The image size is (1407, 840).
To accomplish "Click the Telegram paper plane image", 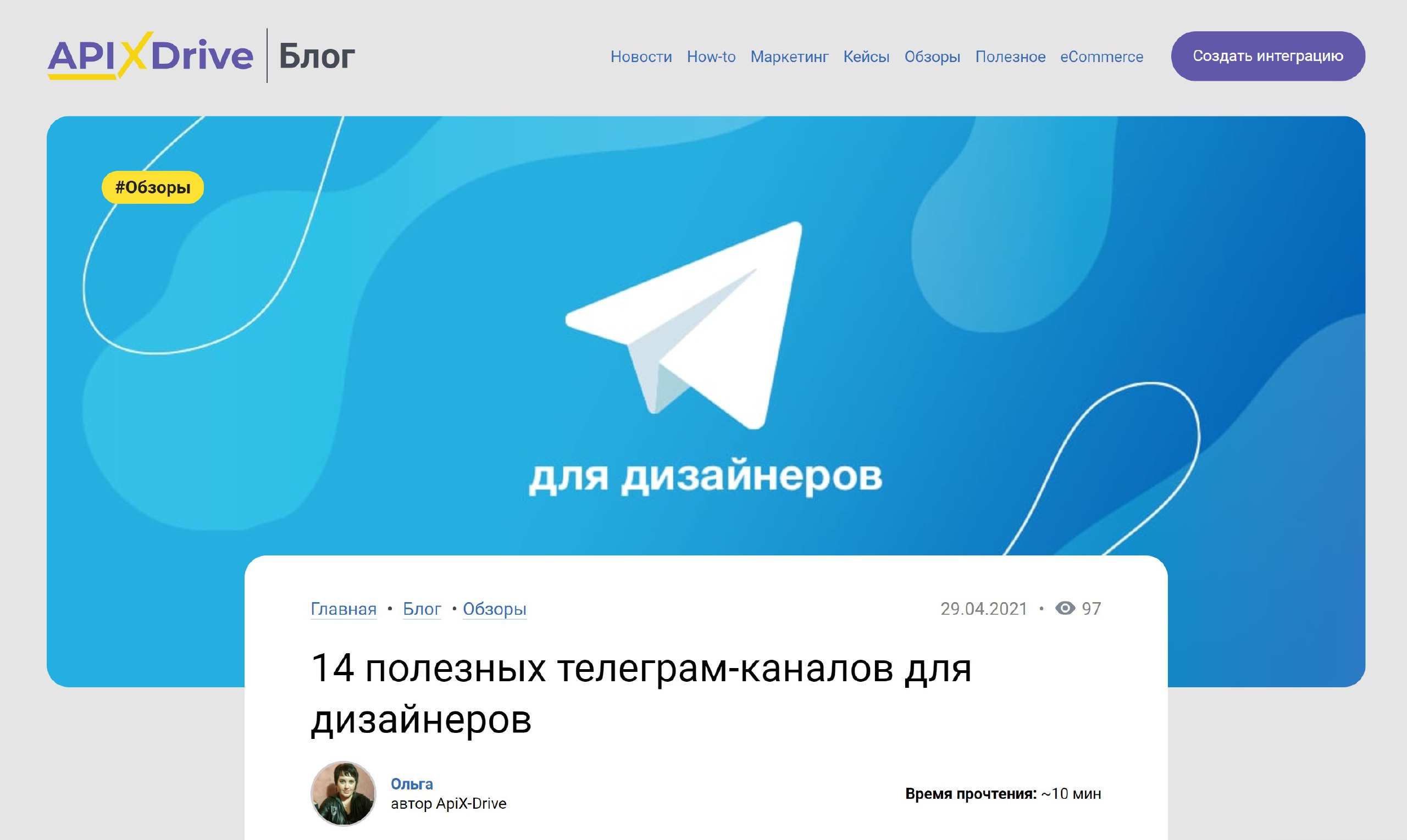I will (x=684, y=325).
